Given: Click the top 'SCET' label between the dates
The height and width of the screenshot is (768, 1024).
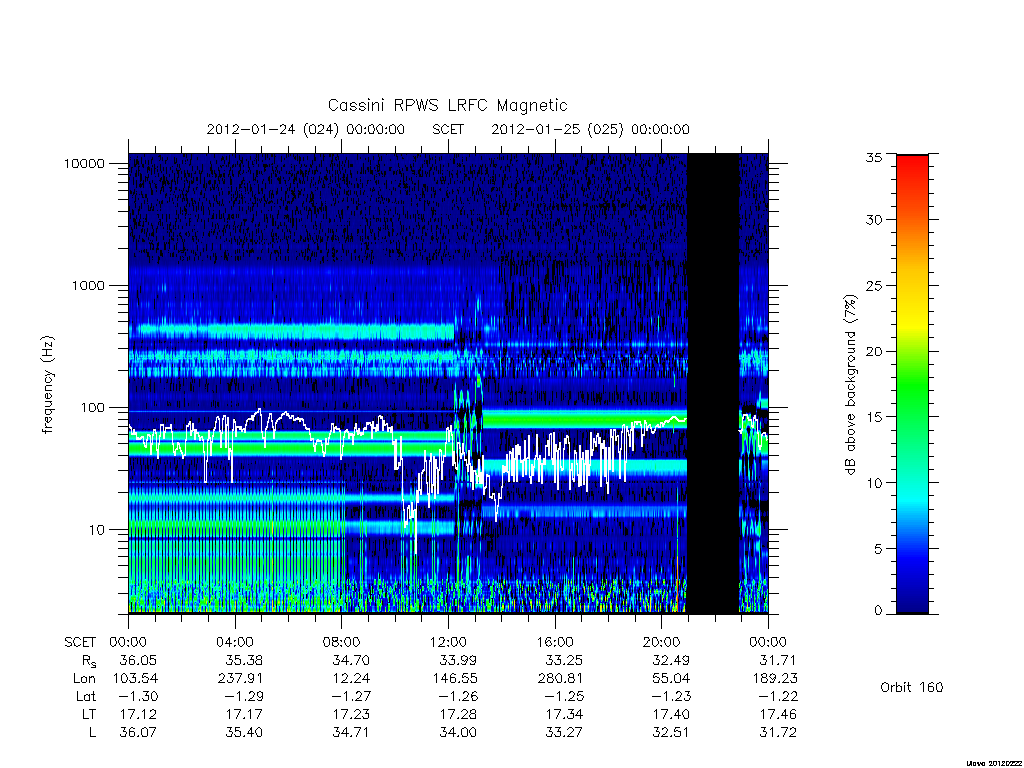Looking at the screenshot, I should (448, 129).
